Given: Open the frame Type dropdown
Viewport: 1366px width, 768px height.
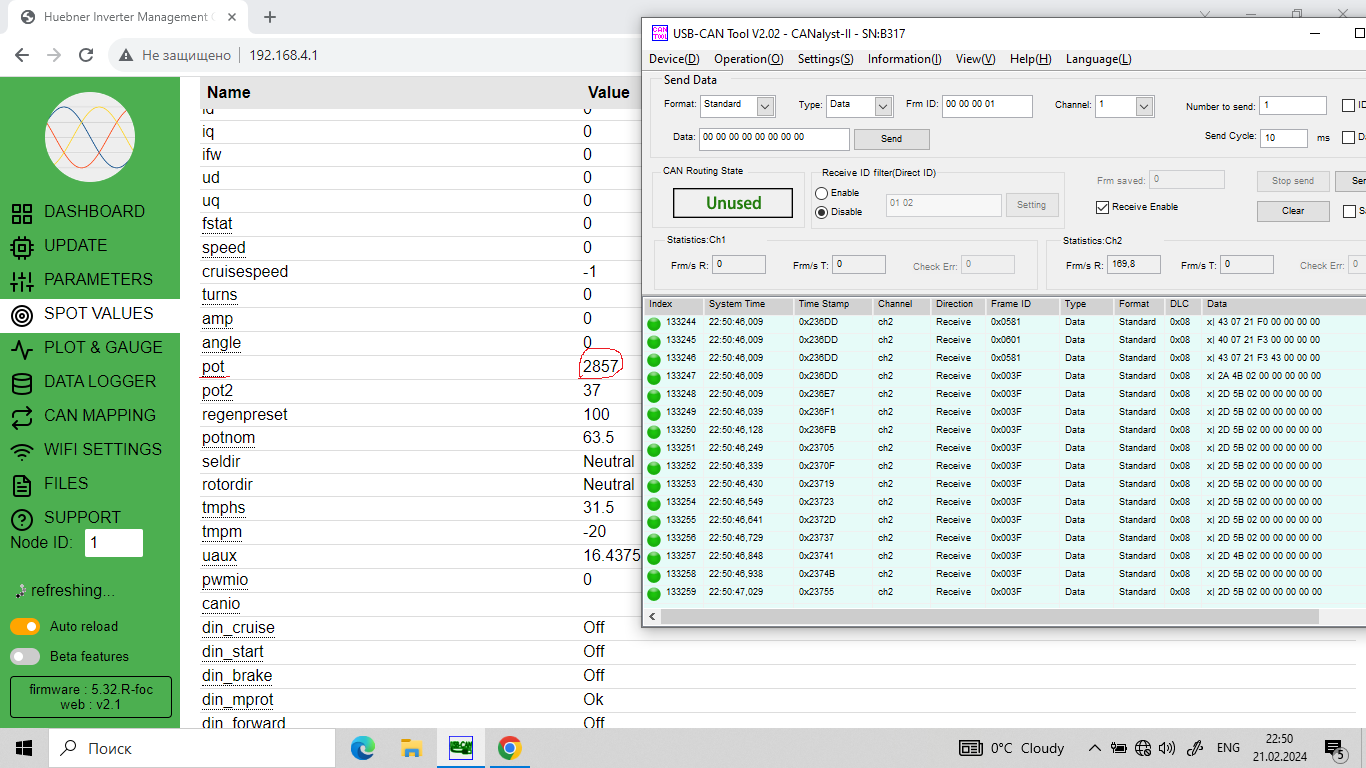Looking at the screenshot, I should [x=883, y=106].
